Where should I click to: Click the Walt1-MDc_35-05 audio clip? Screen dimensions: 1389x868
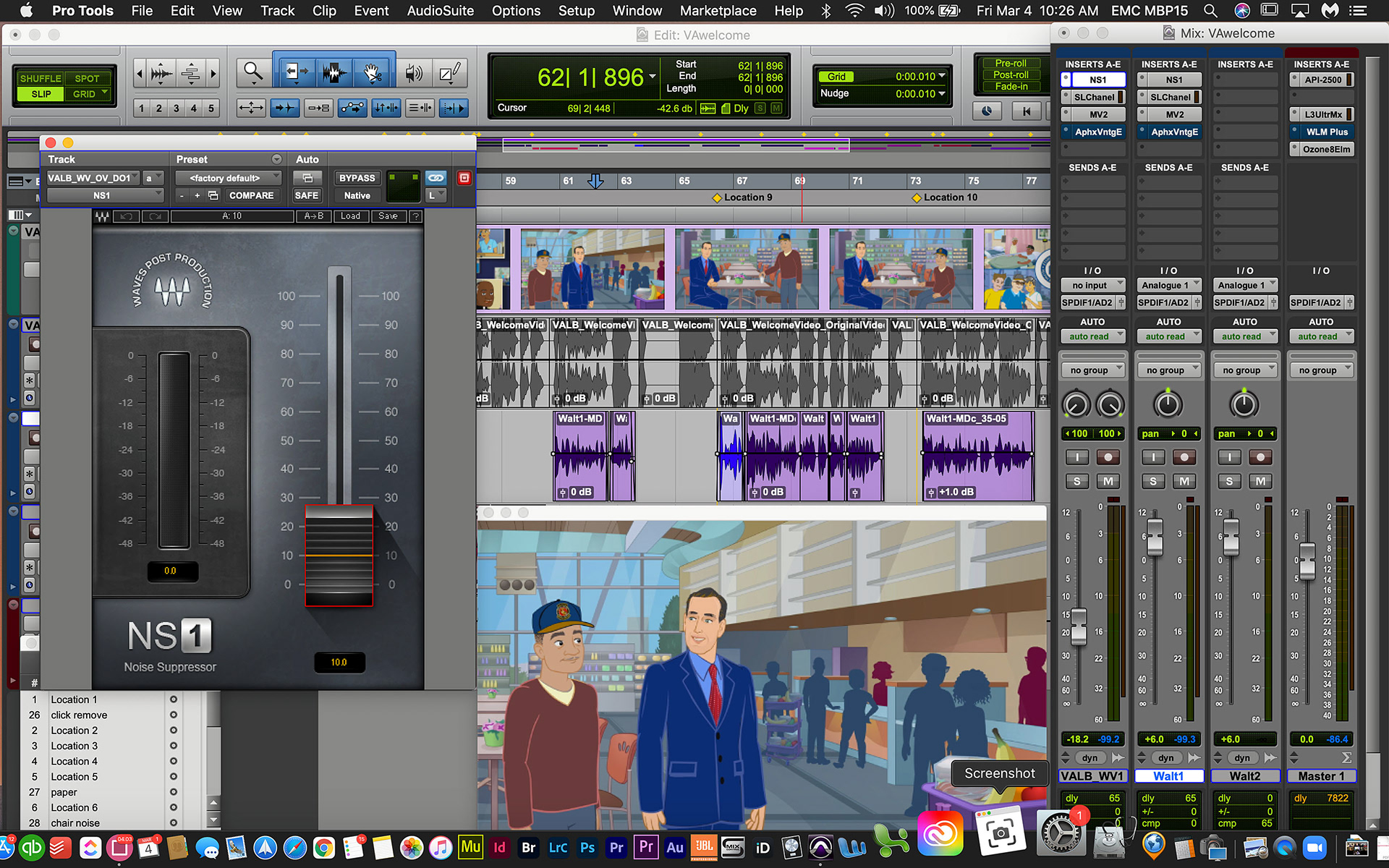978,456
